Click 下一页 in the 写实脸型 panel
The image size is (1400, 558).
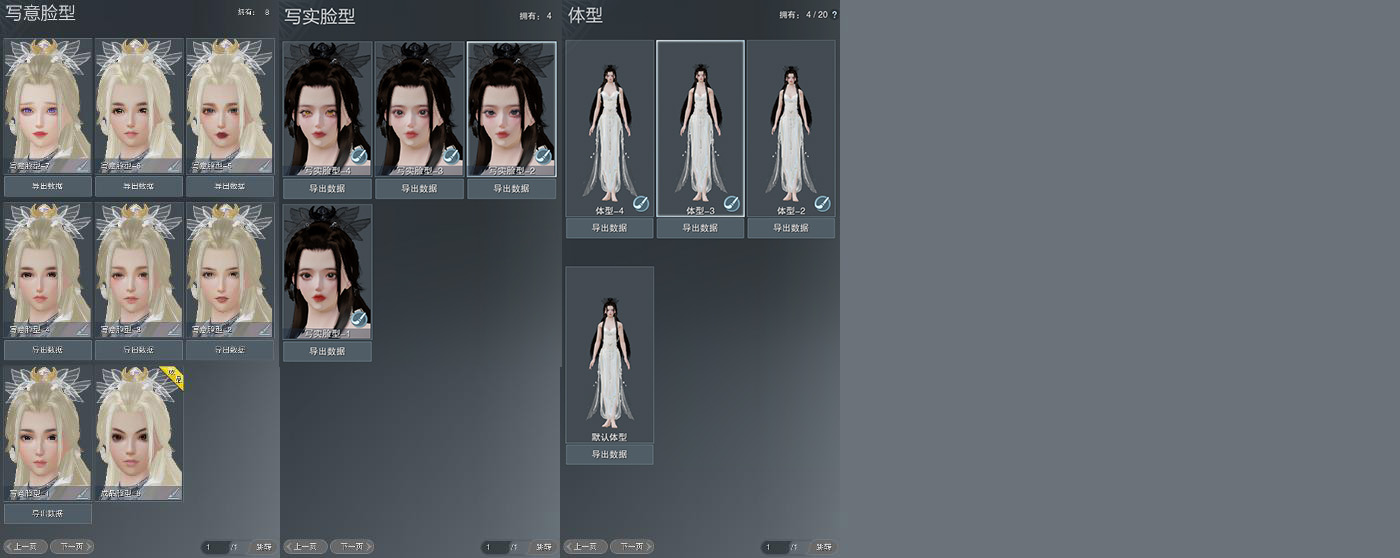tap(351, 547)
